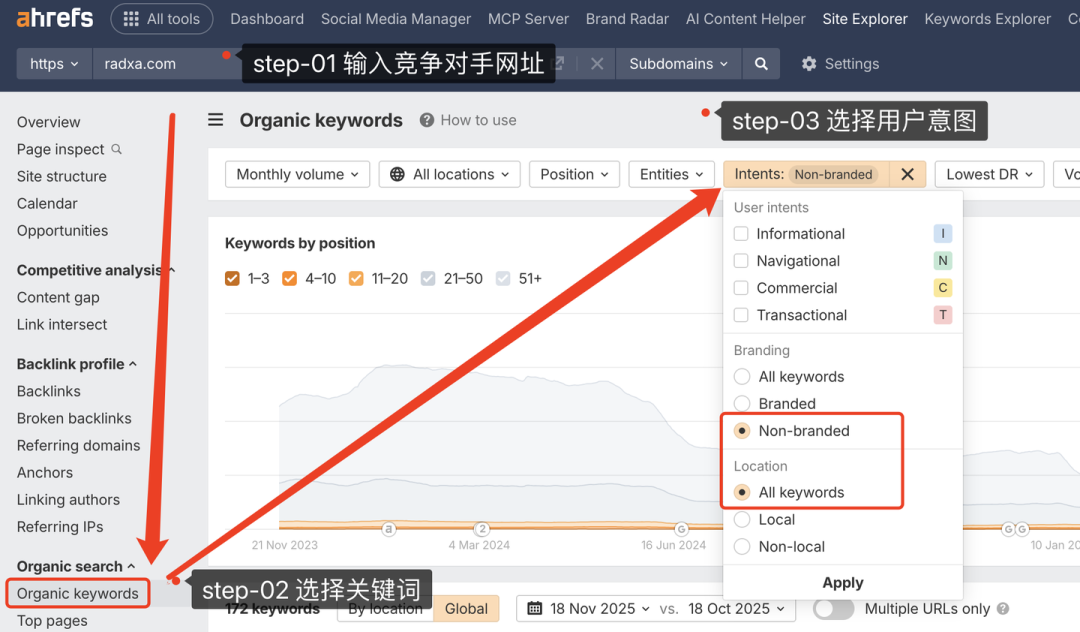This screenshot has height=632, width=1080.
Task: Open Keywords Explorer in top navigation
Action: pyautogui.click(x=987, y=19)
